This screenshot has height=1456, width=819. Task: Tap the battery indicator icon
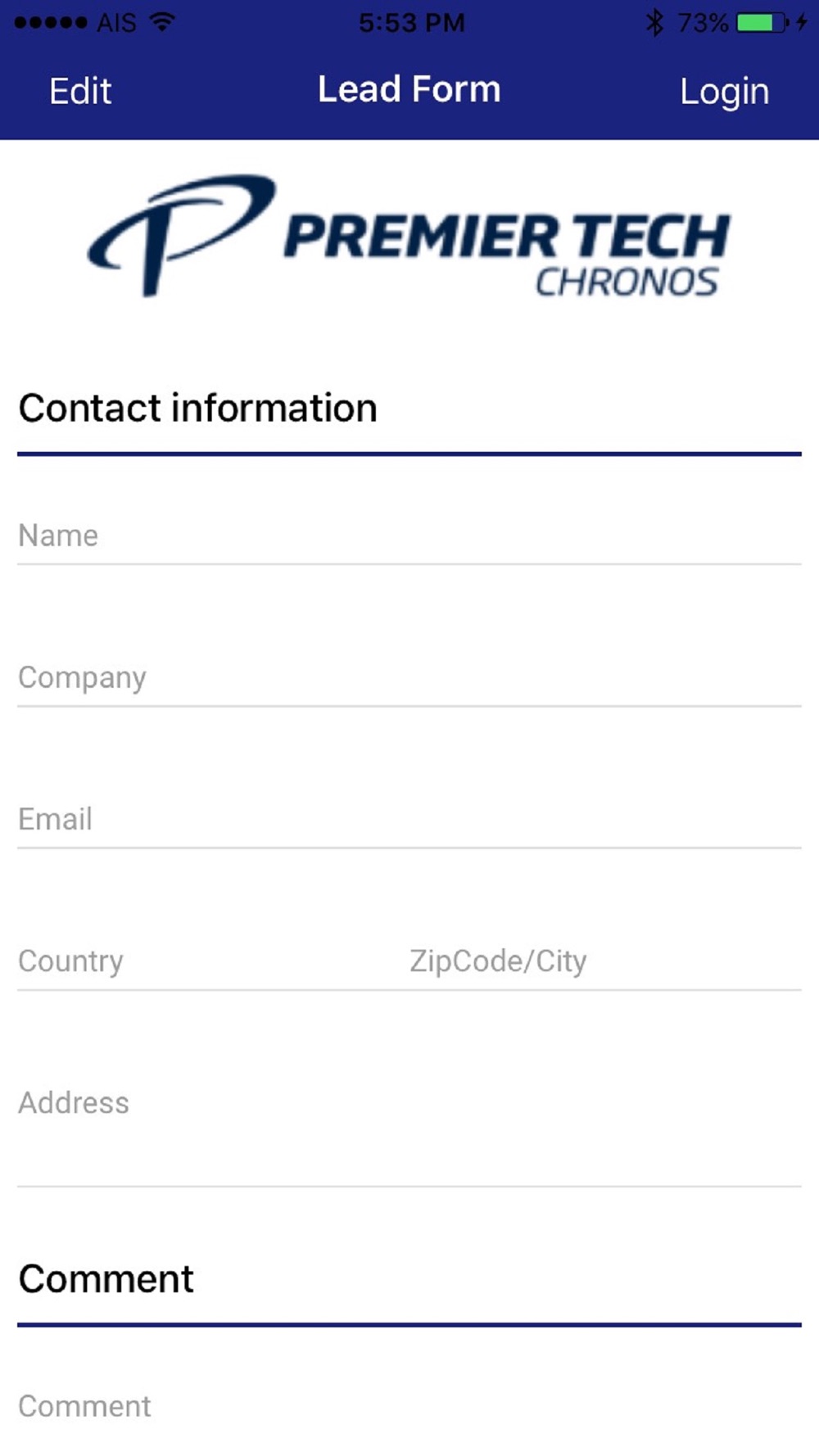[762, 23]
